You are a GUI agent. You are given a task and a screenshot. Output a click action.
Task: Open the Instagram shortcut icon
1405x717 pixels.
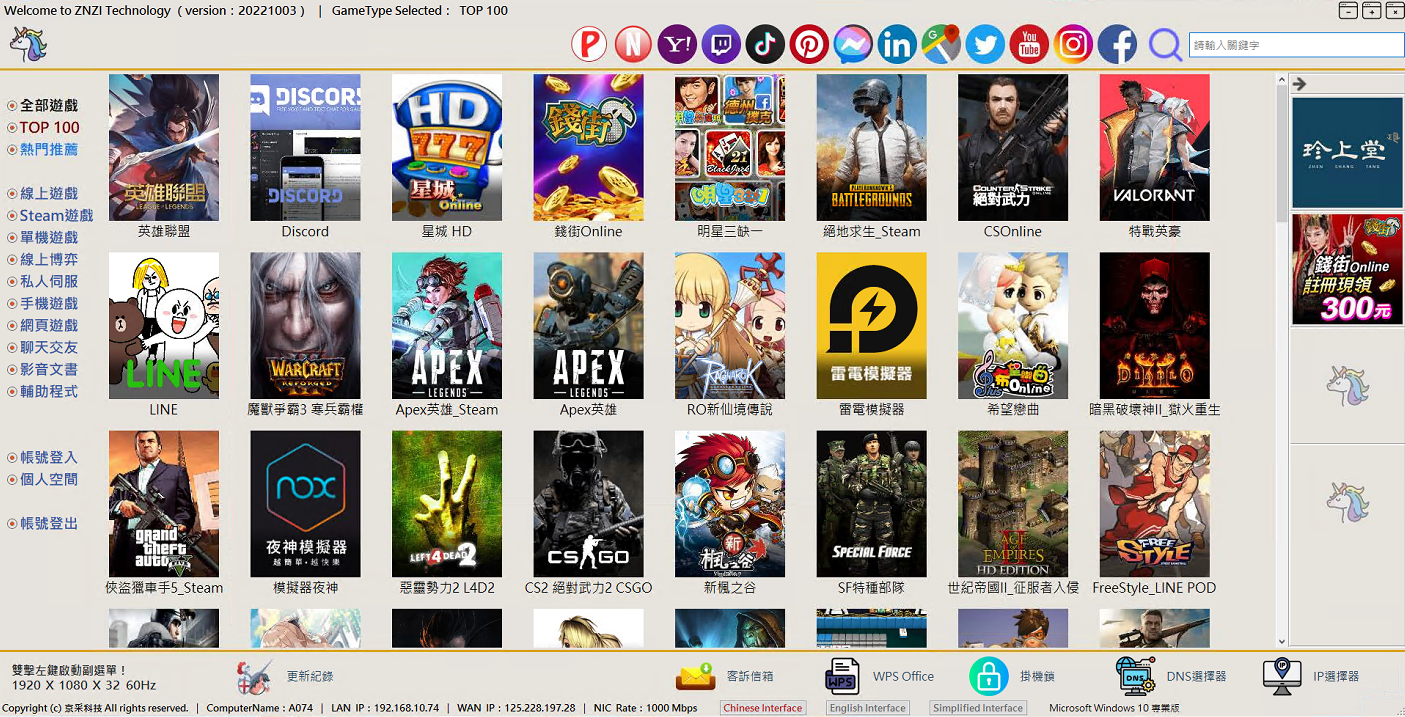click(x=1073, y=44)
